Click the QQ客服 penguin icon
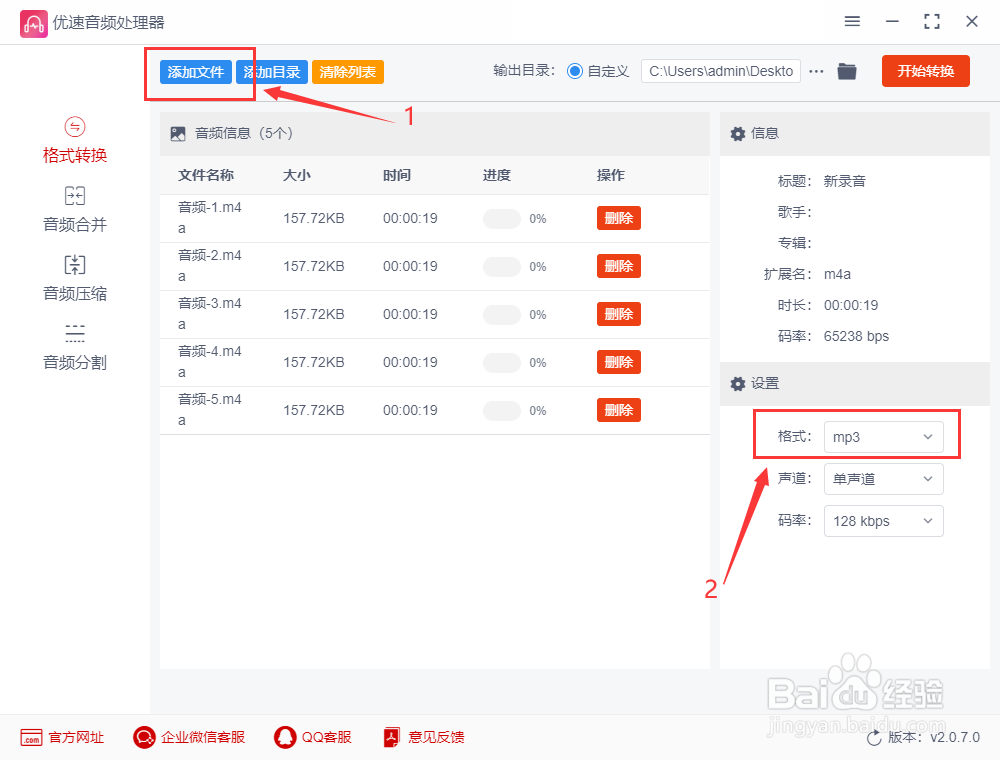 point(285,737)
